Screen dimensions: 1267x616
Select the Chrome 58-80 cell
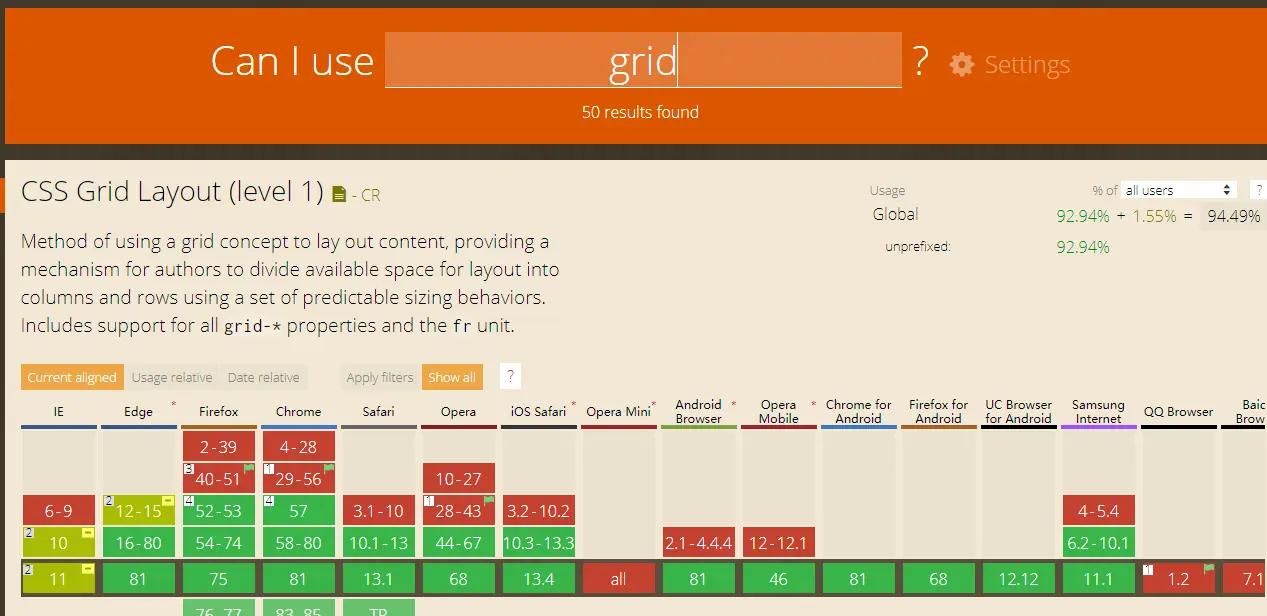(x=299, y=542)
